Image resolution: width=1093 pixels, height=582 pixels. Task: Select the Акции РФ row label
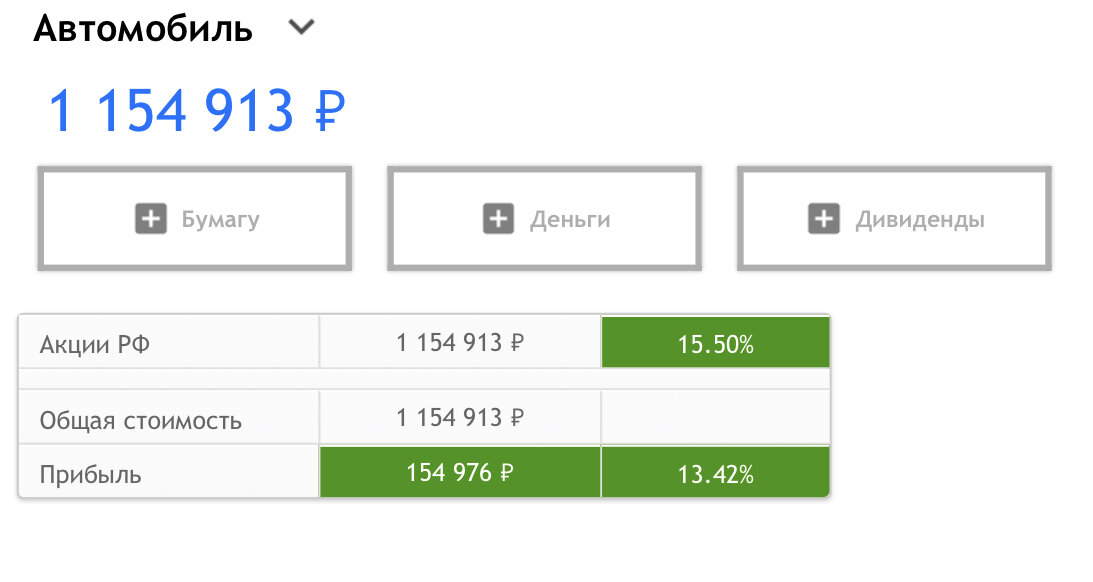(x=95, y=344)
